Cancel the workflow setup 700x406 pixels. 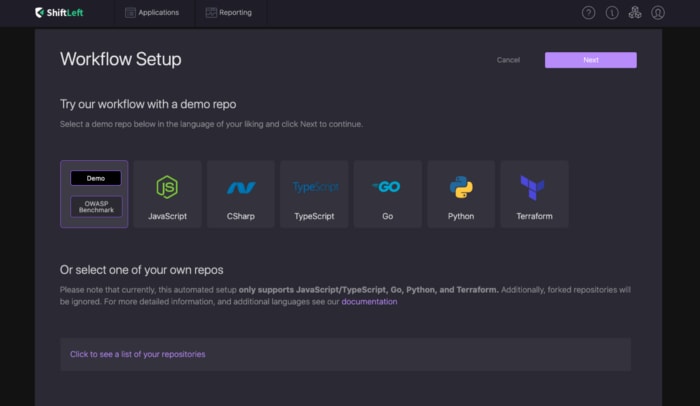click(508, 60)
